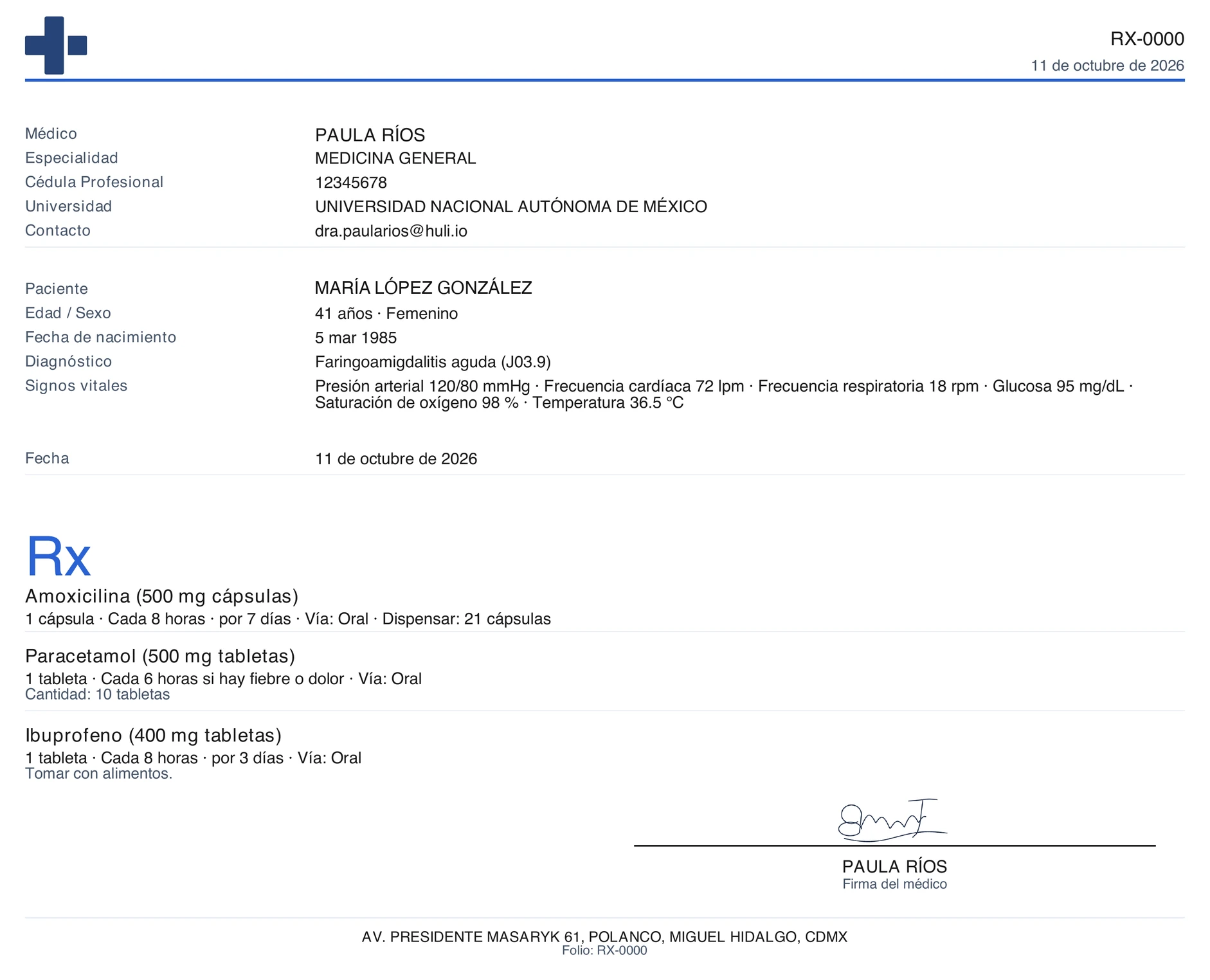Select patient name MARÍA LÓPEZ GONZÁLEZ
The height and width of the screenshot is (980, 1210).
coord(423,287)
